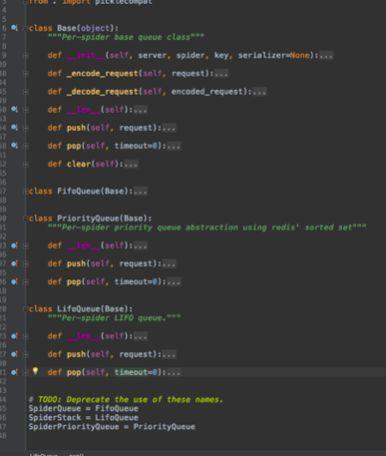Click the highlighted timeout=0 parameter in LifoQueue pop
The height and width of the screenshot is (456, 386).
(136, 372)
